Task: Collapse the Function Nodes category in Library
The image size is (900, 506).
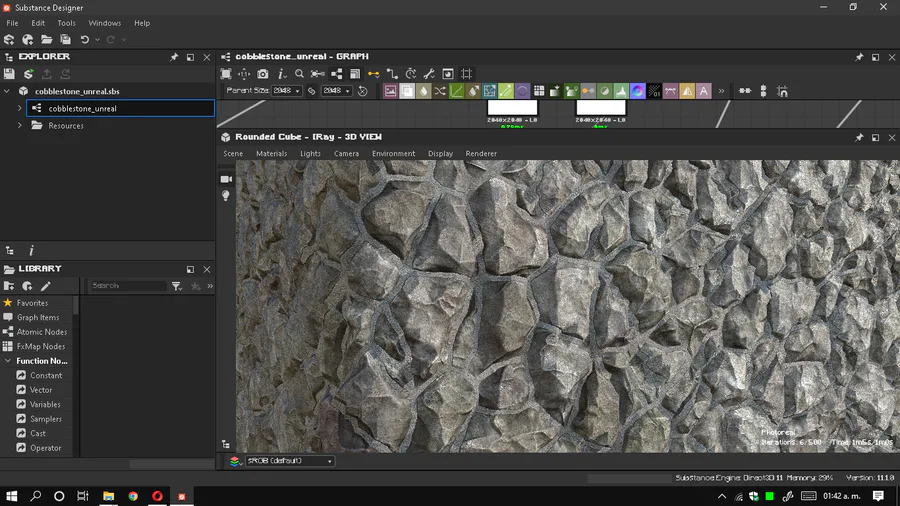Action: 8,361
